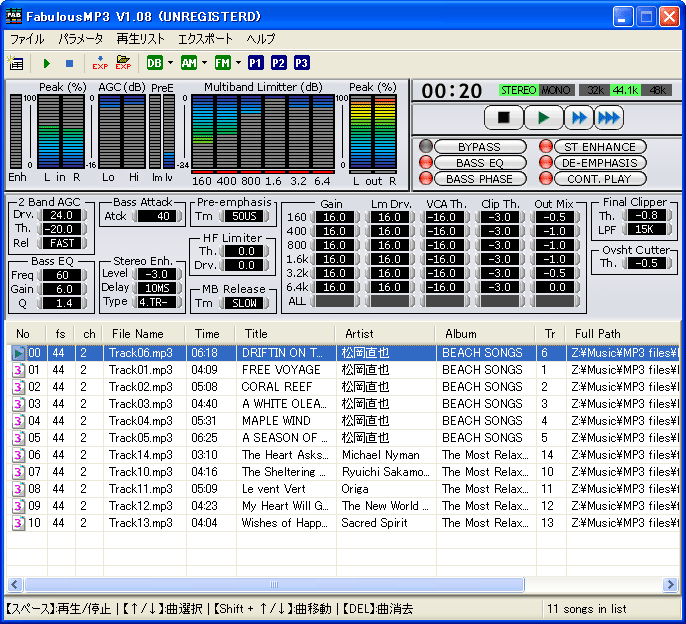Switch output to MONO
Screen dimensions: 686x624
556,90
